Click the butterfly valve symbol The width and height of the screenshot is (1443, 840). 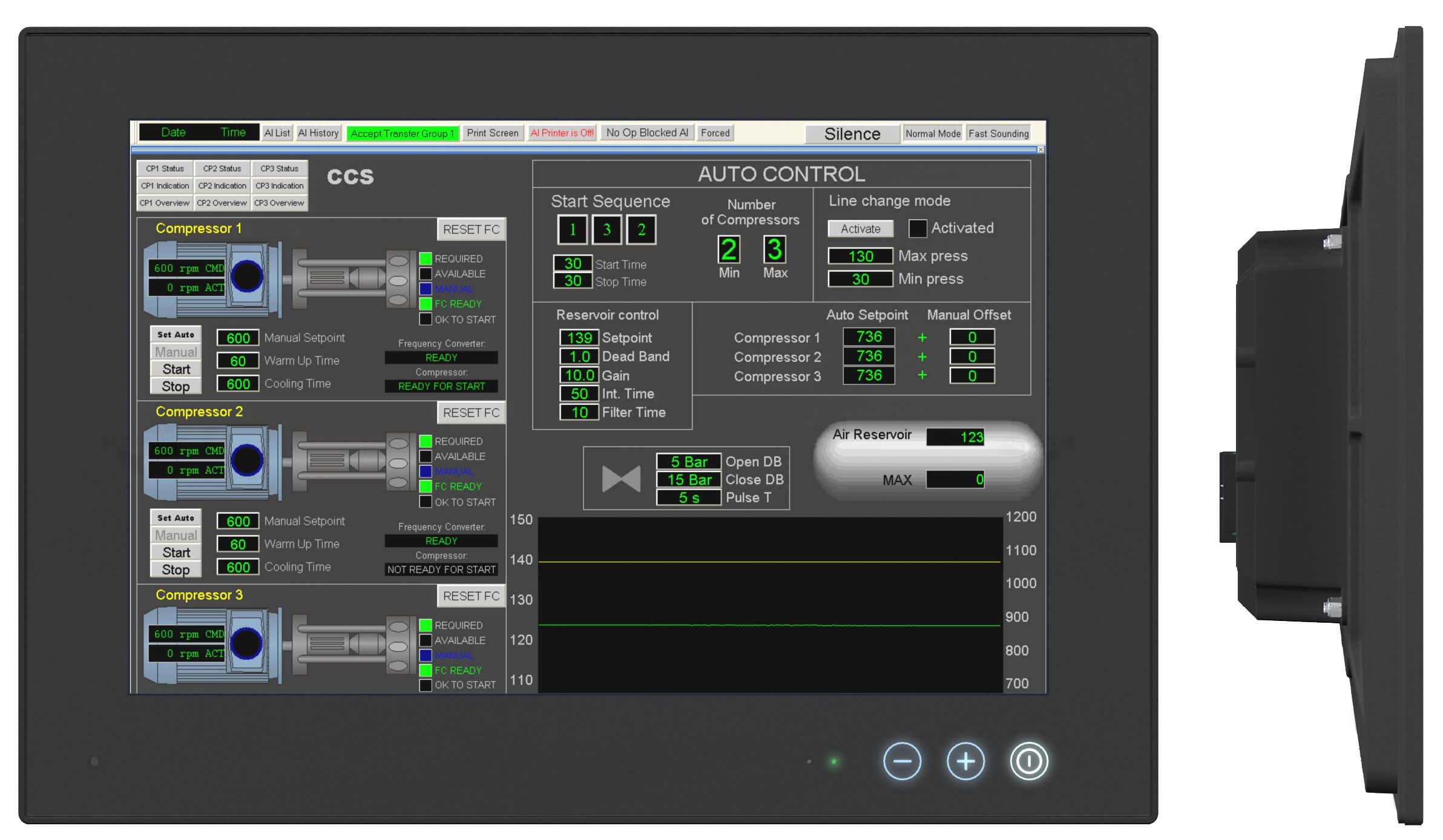[621, 479]
